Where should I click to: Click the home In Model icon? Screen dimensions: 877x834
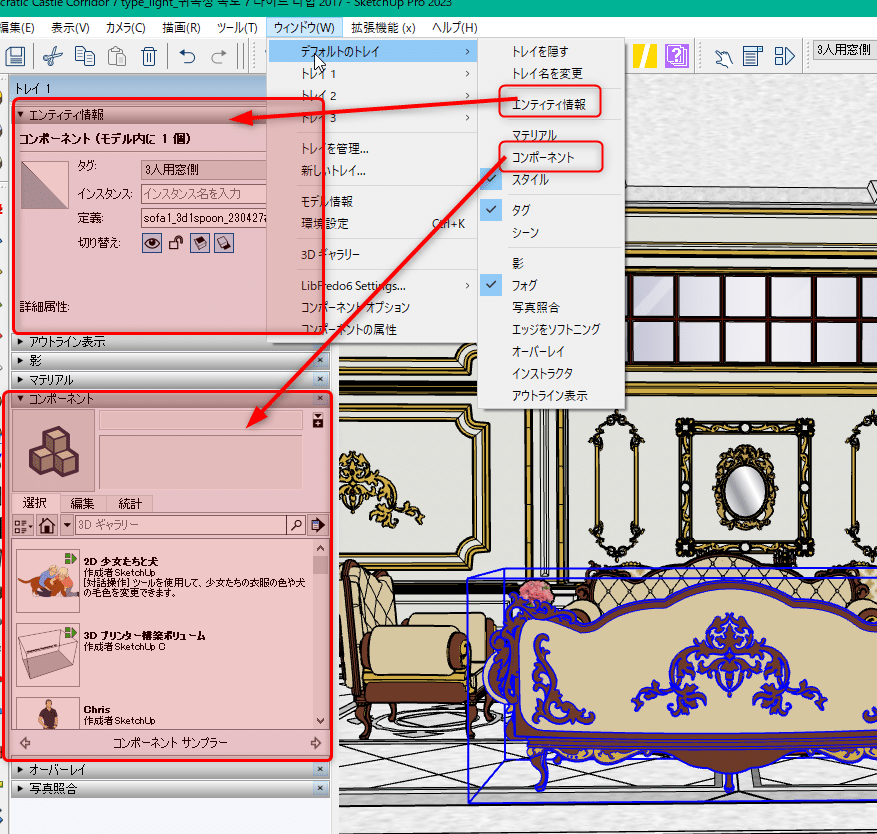(47, 525)
